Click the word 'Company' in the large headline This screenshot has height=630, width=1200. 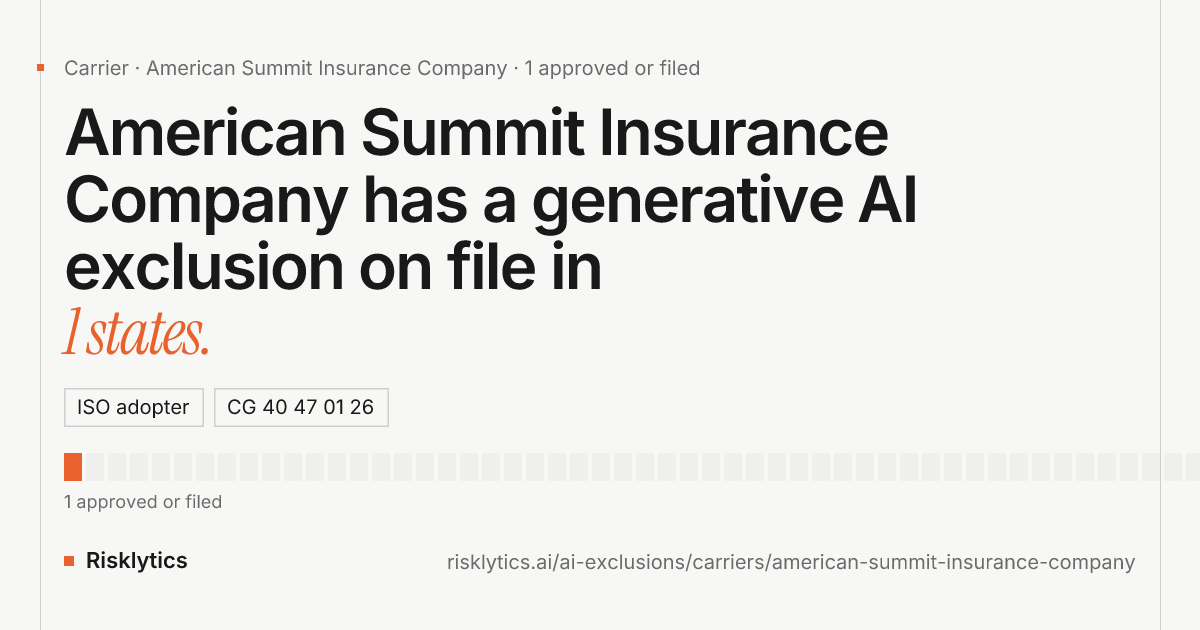[x=205, y=200]
